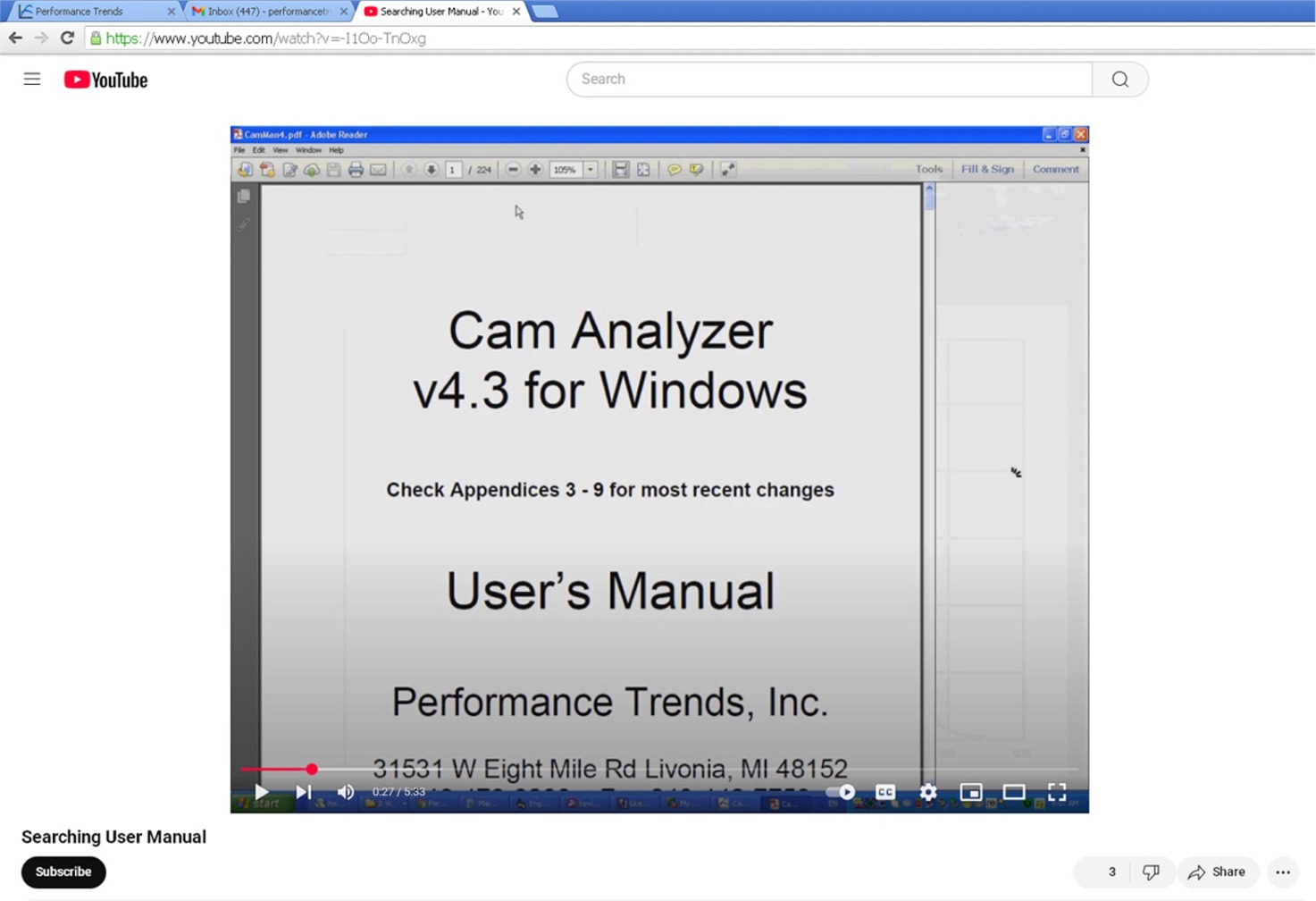The height and width of the screenshot is (901, 1316).
Task: Click the Adobe Reader vertical scrollbar thumb
Action: (x=930, y=201)
